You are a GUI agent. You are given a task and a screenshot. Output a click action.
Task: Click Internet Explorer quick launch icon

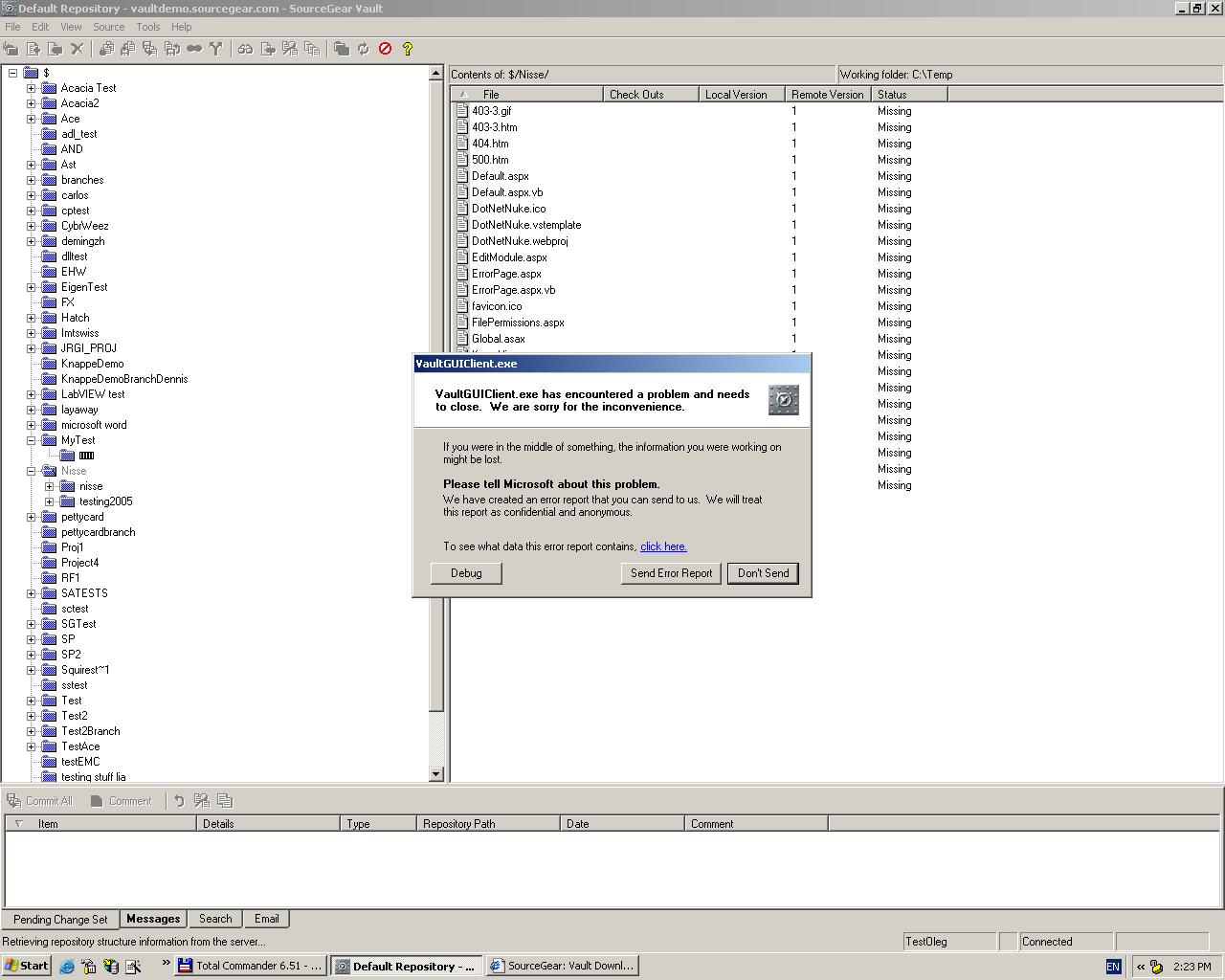pos(67,967)
